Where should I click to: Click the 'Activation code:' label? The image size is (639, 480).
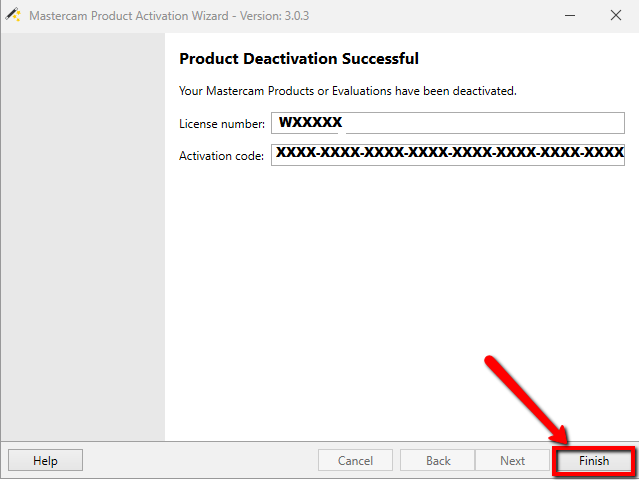(x=221, y=156)
